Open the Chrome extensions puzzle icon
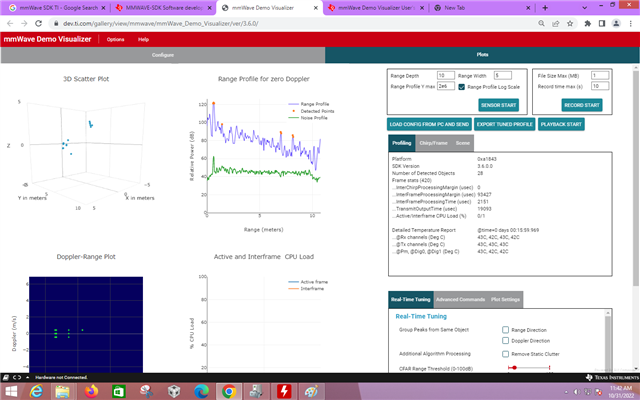 pos(587,23)
